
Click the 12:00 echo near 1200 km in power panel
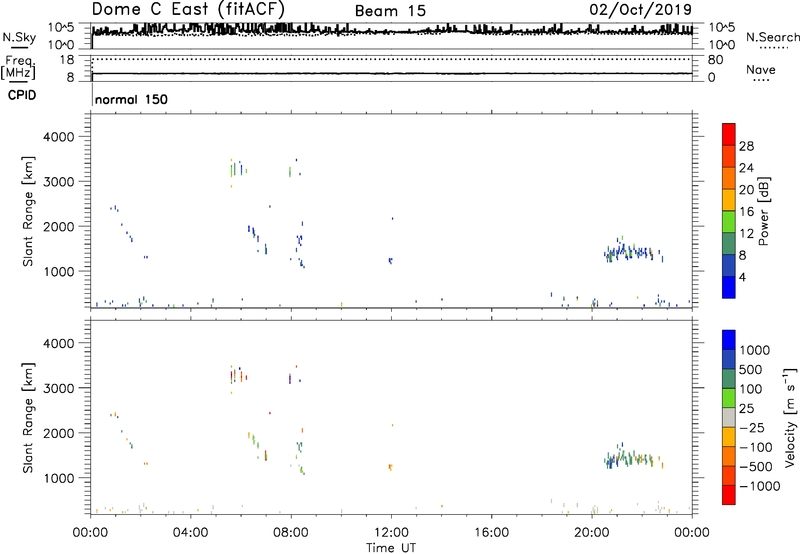[390, 261]
